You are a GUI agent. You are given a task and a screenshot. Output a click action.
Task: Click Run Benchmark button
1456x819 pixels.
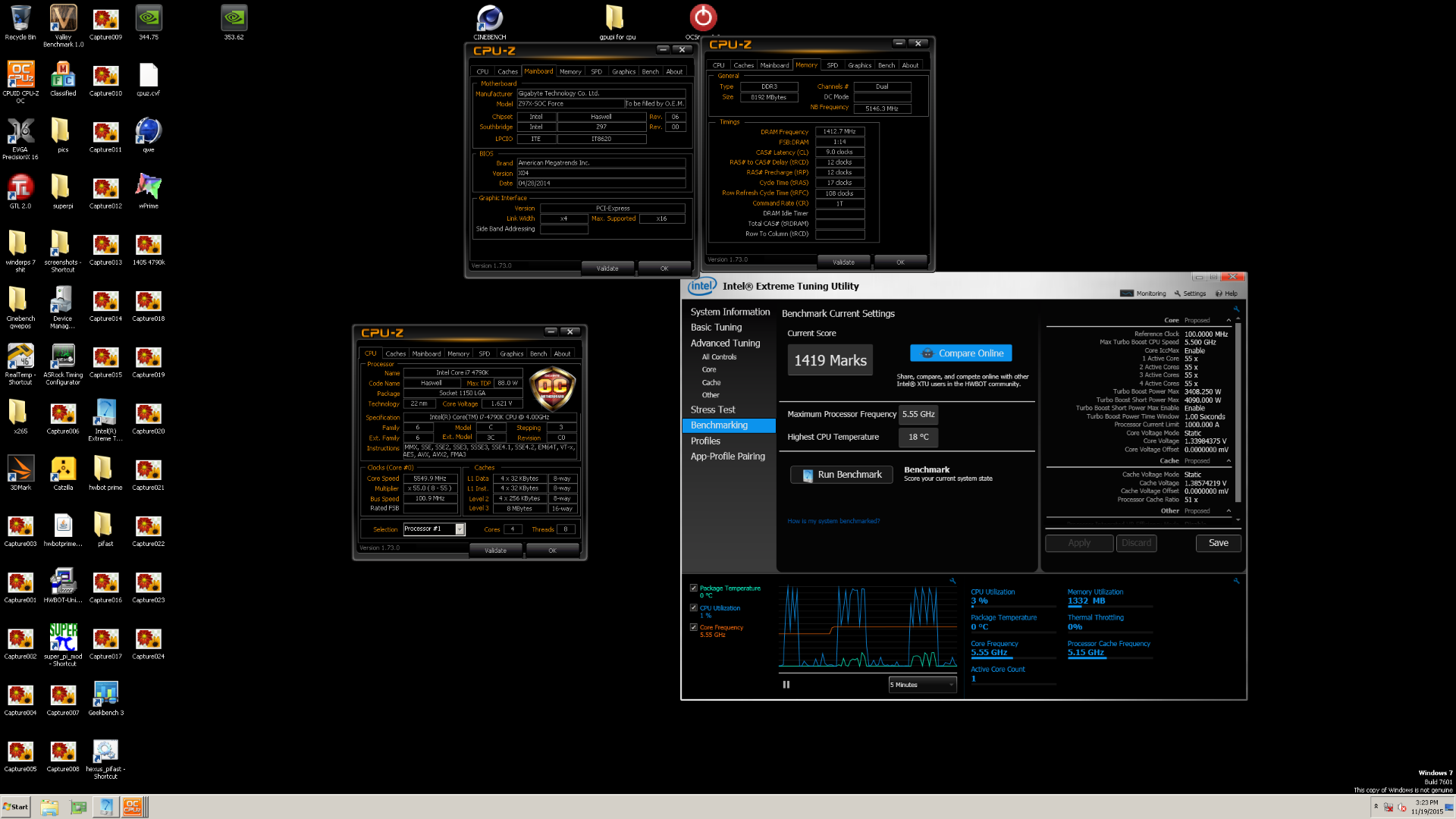coord(842,475)
